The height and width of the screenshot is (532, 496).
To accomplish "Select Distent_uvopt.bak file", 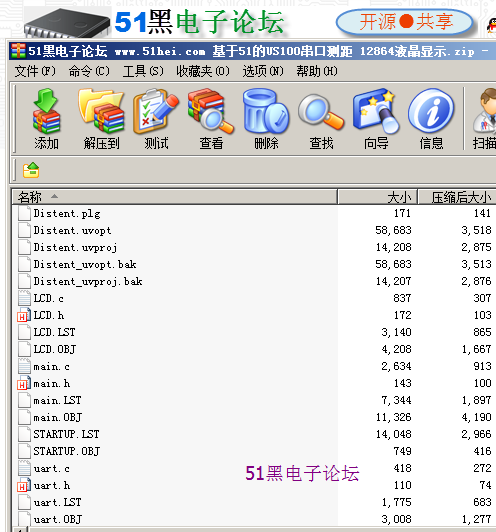I will click(85, 264).
